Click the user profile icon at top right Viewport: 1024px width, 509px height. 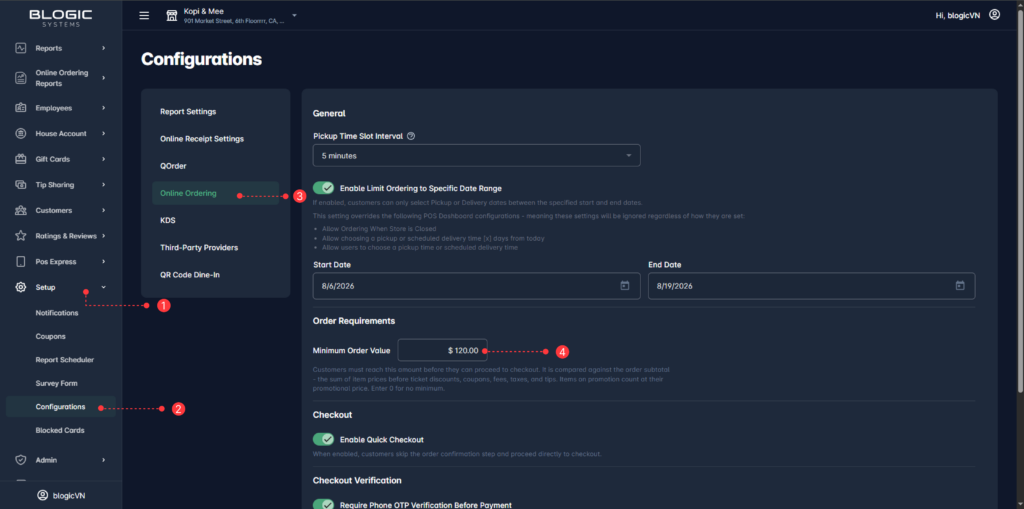coord(995,14)
